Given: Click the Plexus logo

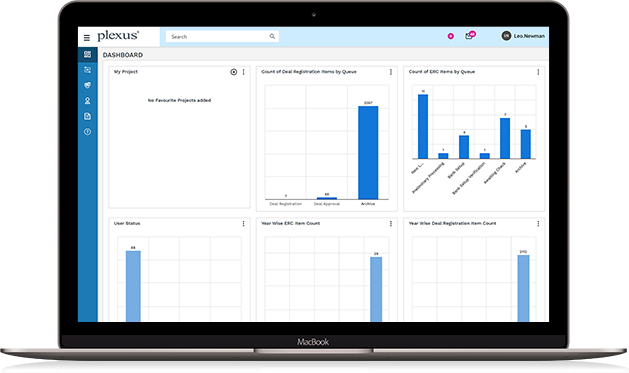Looking at the screenshot, I should pos(118,36).
